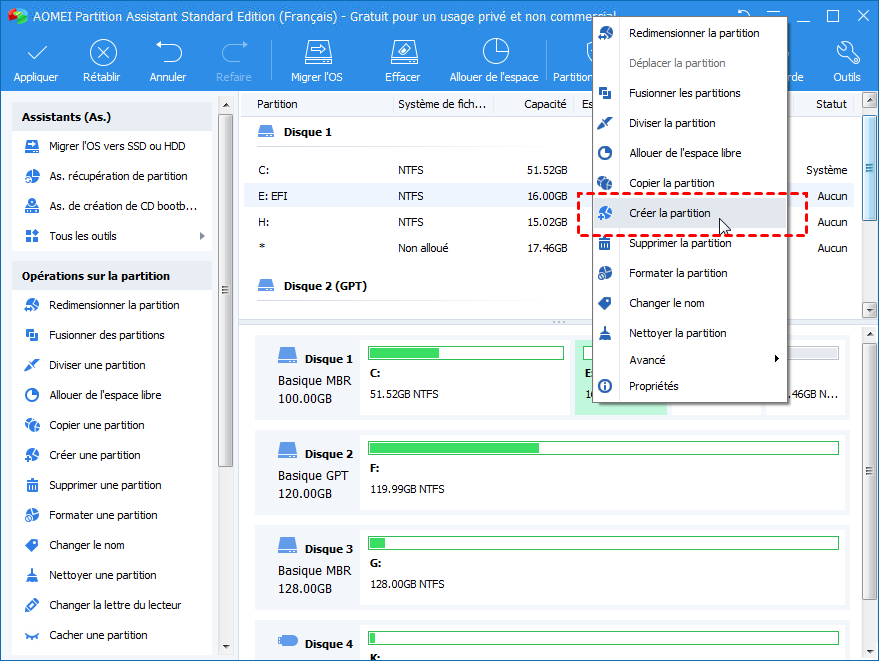The width and height of the screenshot is (879, 661).
Task: Collapse Opérations sur la partition section header
Action: tap(112, 276)
